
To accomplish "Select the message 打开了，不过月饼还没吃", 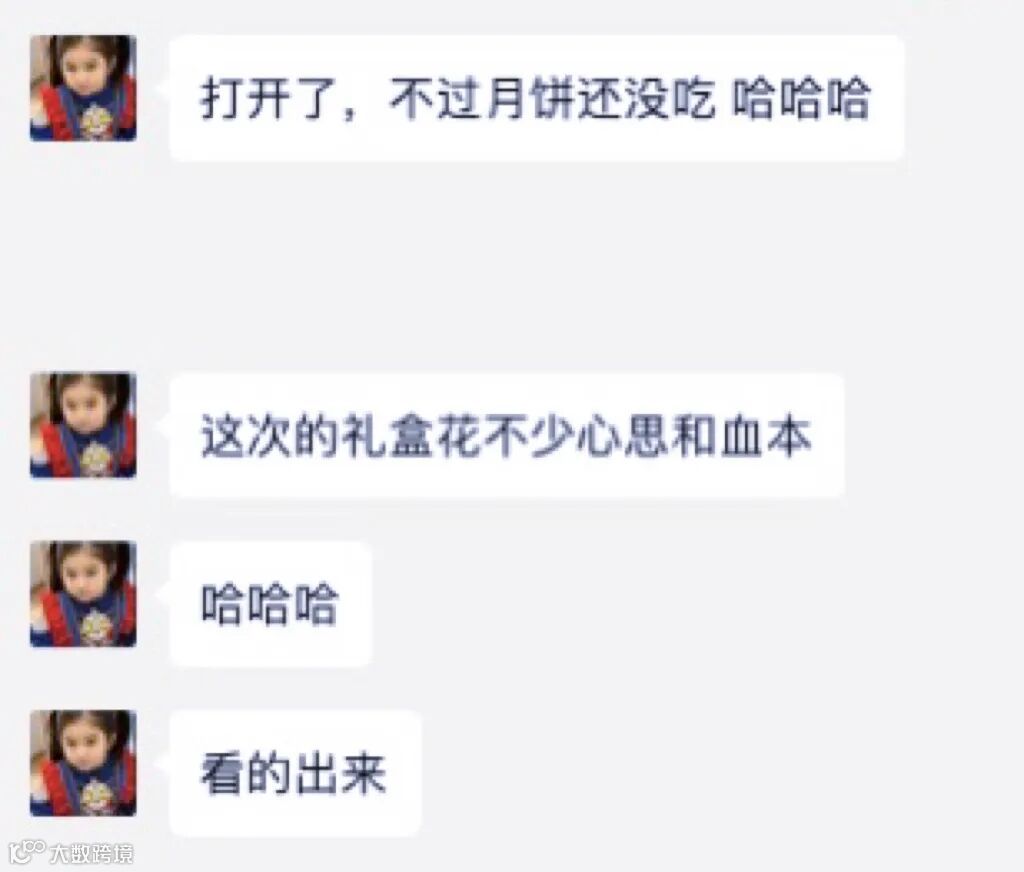I will (x=536, y=98).
